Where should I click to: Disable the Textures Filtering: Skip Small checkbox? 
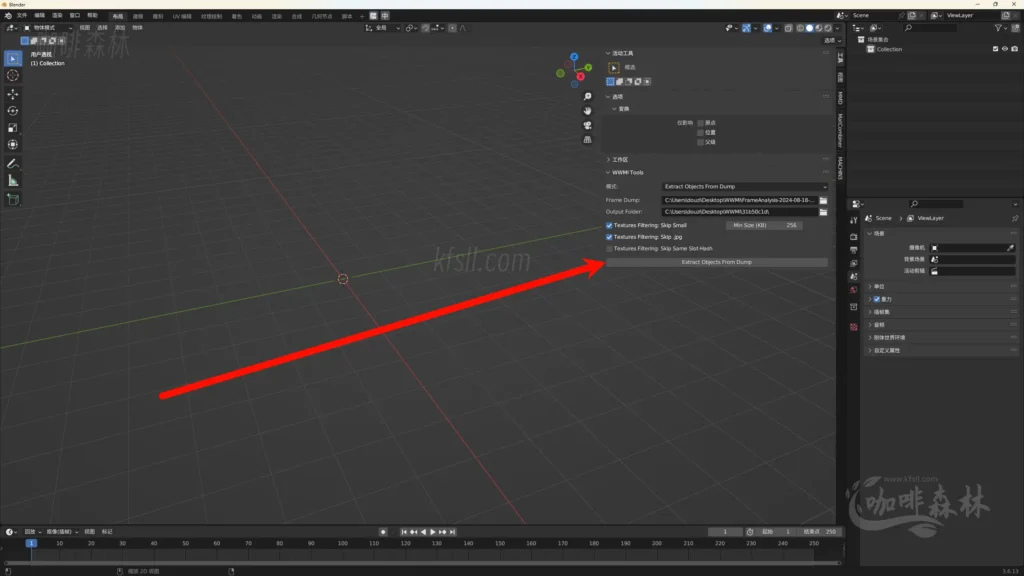point(610,225)
